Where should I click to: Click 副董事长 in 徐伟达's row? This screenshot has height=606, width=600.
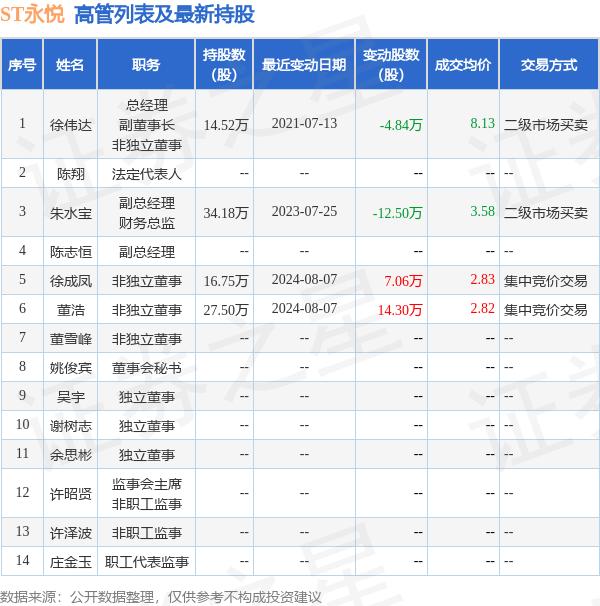click(147, 125)
